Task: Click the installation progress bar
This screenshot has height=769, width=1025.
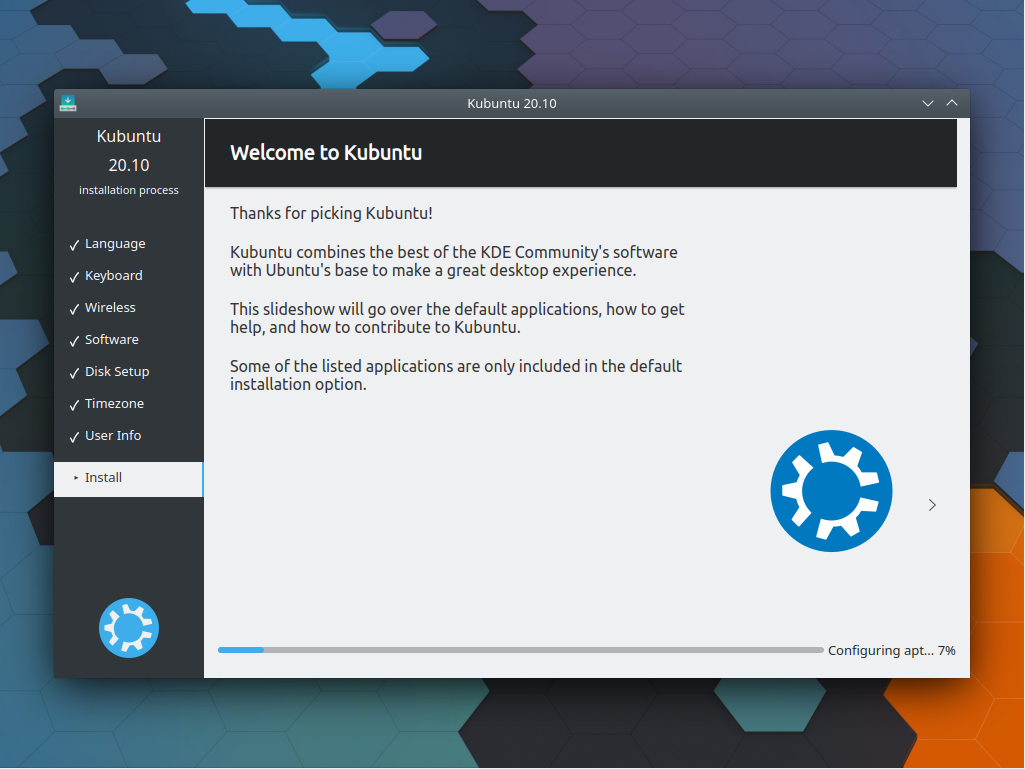Action: 520,650
